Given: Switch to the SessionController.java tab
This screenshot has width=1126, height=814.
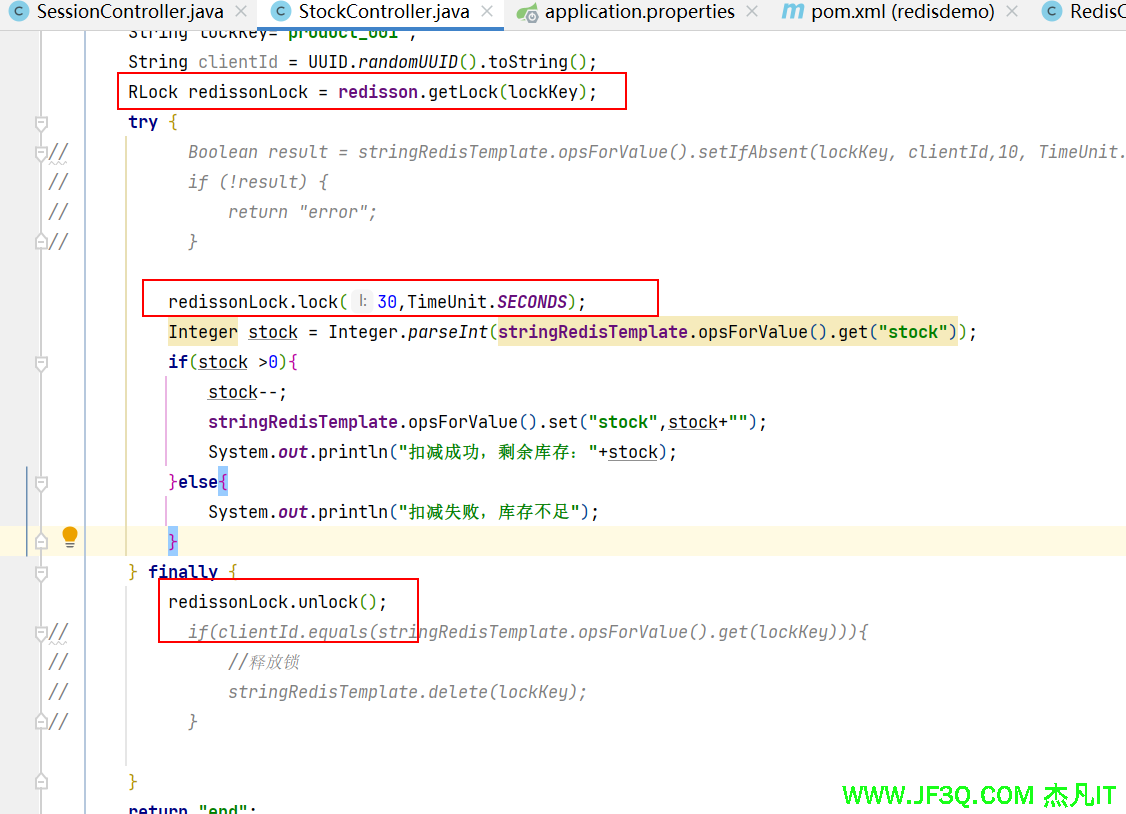Looking at the screenshot, I should (x=130, y=12).
